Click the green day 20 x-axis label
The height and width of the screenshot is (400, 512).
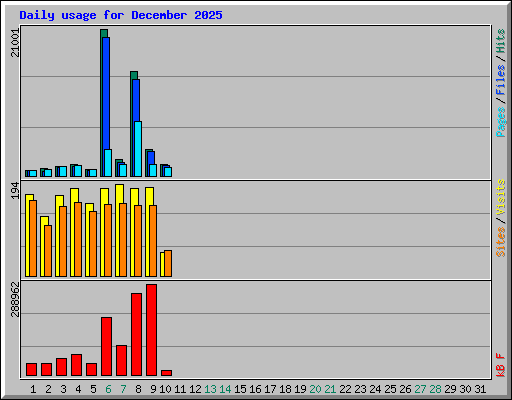(x=315, y=389)
